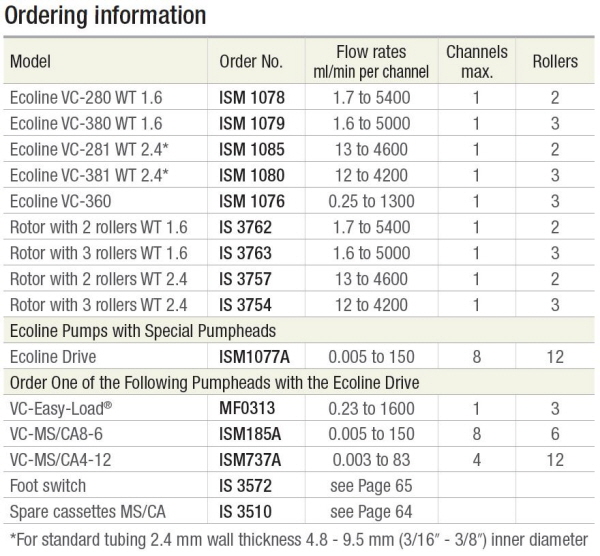The image size is (600, 556).
Task: Select order number MF0313
Action: pyautogui.click(x=247, y=408)
